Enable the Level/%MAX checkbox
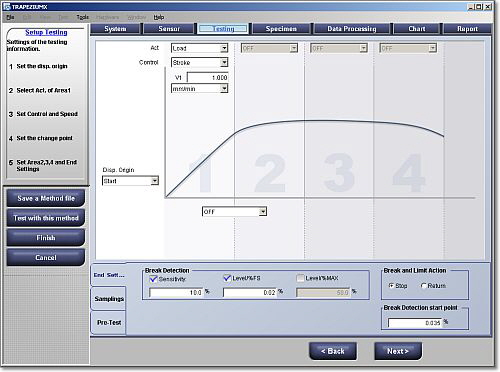Viewport: 500px width, 372px height. 300,278
